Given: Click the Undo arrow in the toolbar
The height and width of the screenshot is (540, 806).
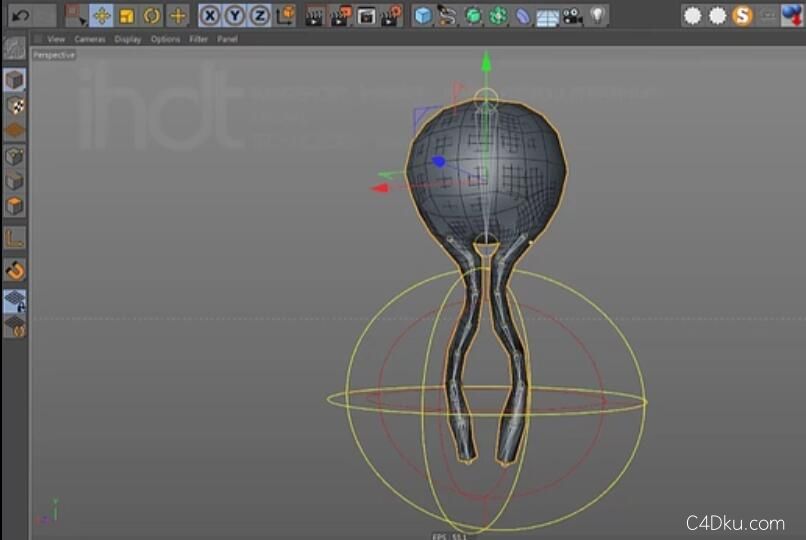Looking at the screenshot, I should pos(21,15).
